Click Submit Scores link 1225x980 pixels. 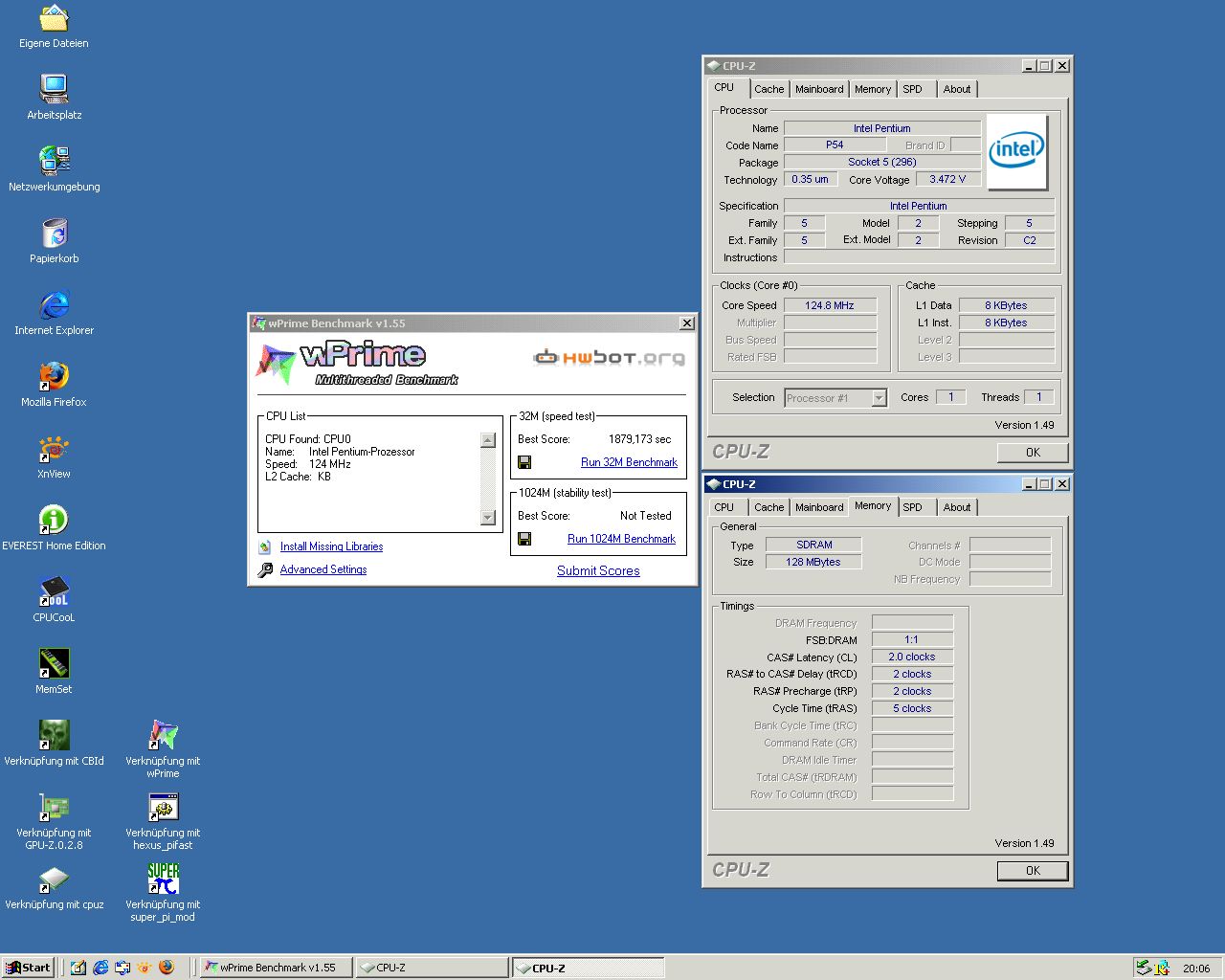tap(598, 571)
